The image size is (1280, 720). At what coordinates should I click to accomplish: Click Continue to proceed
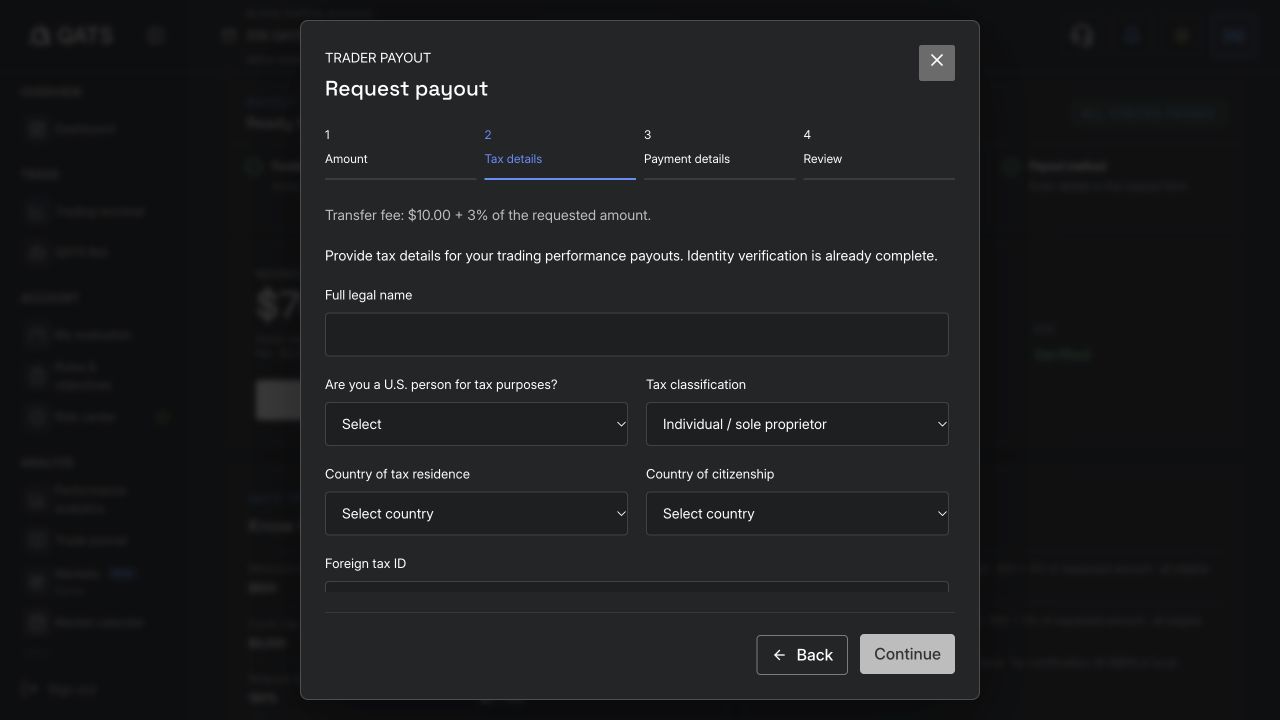(907, 654)
